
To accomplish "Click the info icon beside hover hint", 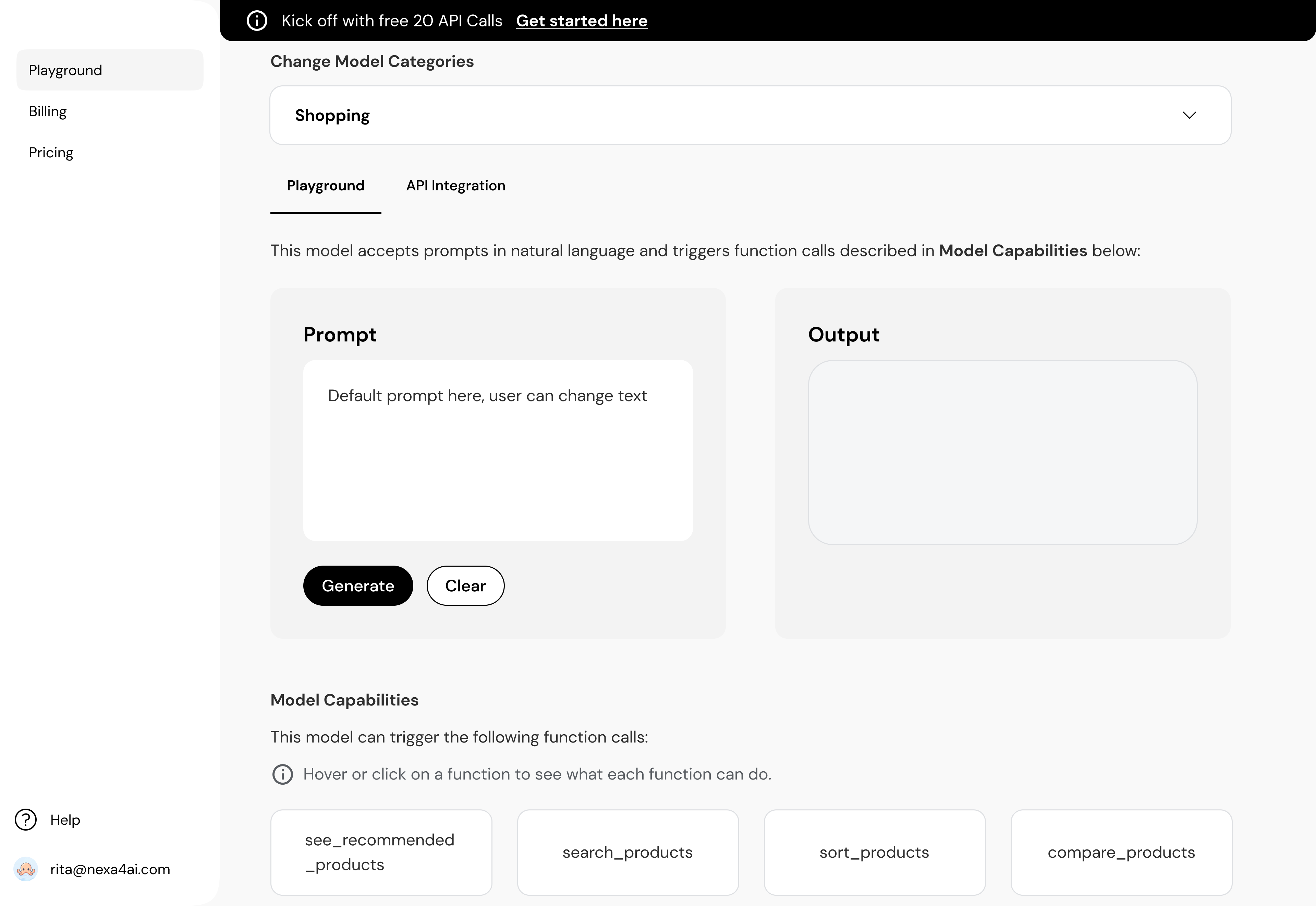I will point(283,774).
